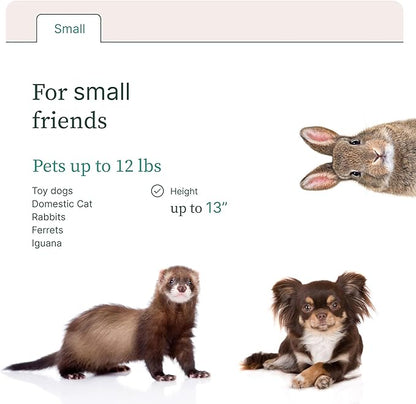416x404 pixels.
Task: Click the dog's crossed front paws
Action: pyautogui.click(x=312, y=377)
